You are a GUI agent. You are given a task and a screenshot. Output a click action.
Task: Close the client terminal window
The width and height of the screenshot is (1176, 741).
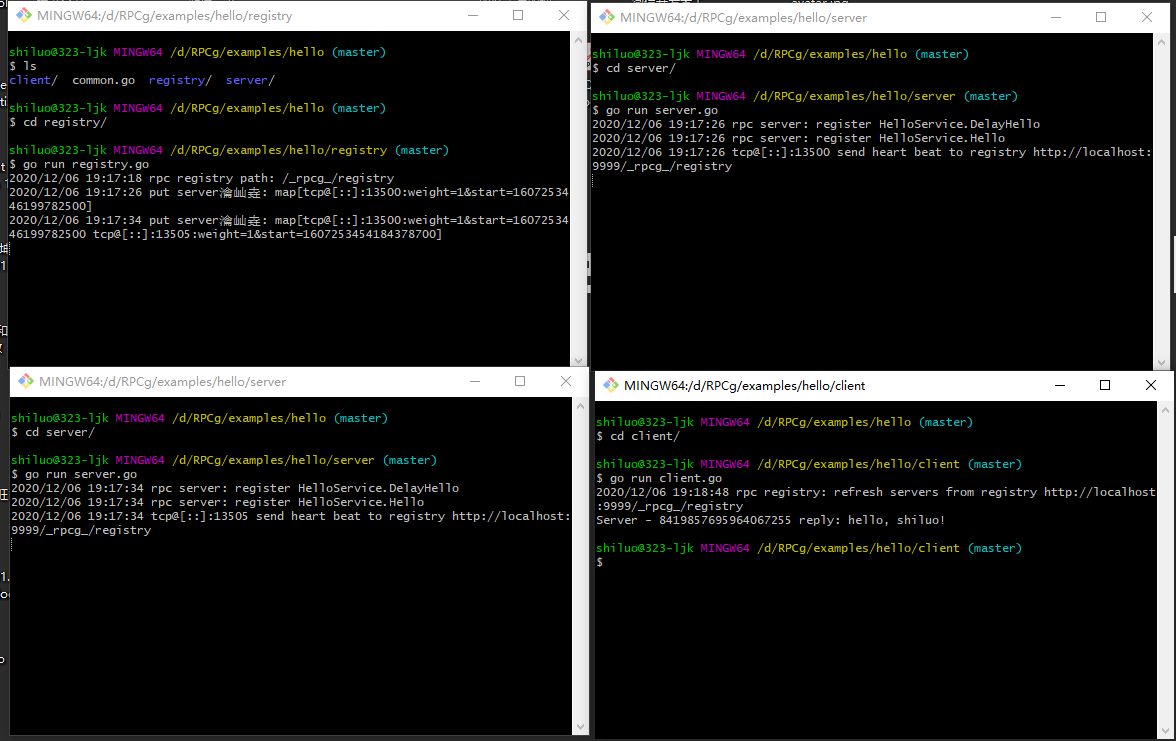coord(1151,386)
